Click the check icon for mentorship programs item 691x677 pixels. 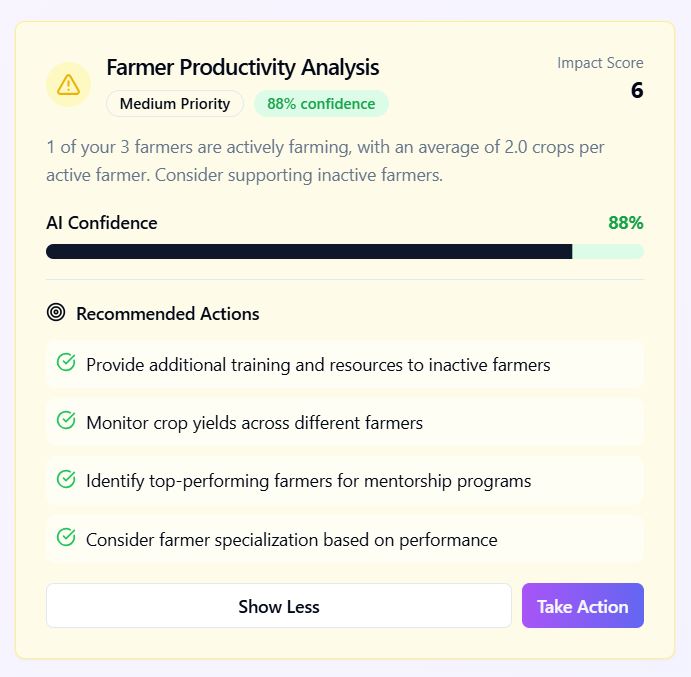[66, 479]
